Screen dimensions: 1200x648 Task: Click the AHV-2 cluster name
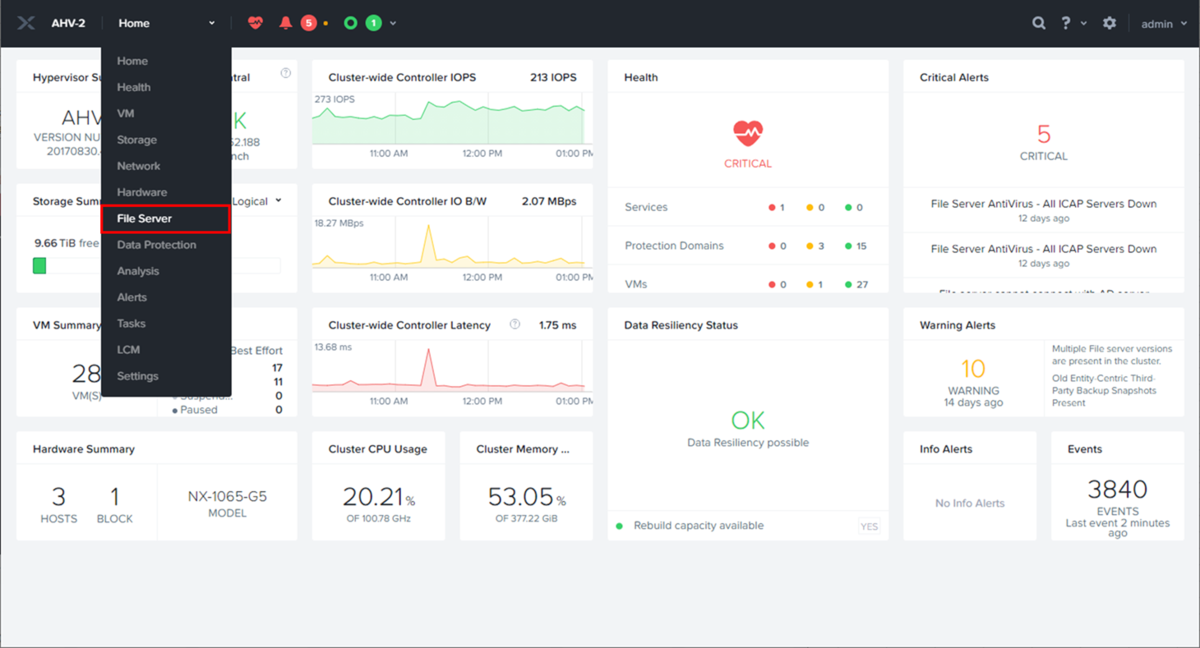click(68, 24)
